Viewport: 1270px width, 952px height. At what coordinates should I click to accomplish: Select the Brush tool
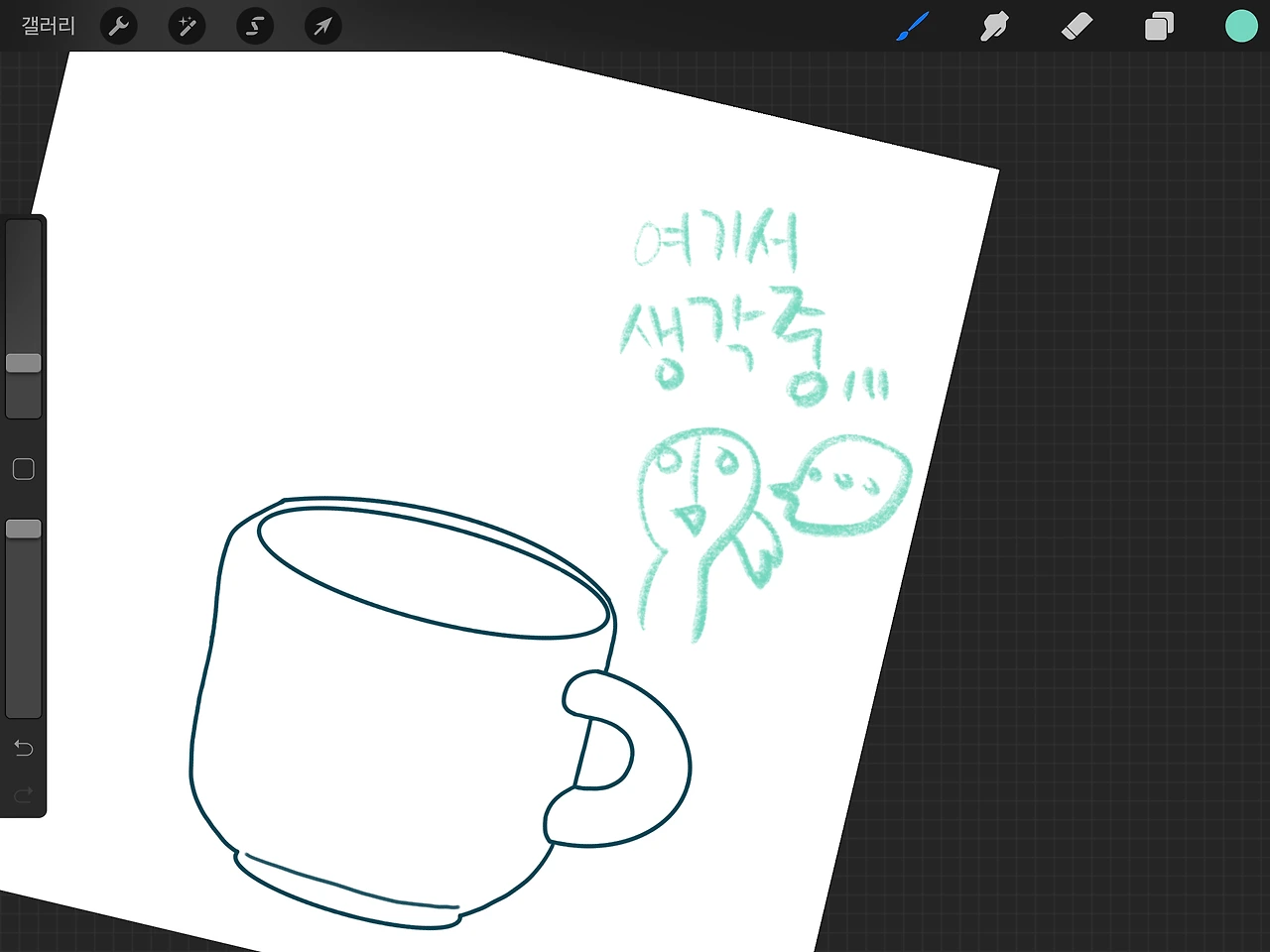[x=913, y=26]
